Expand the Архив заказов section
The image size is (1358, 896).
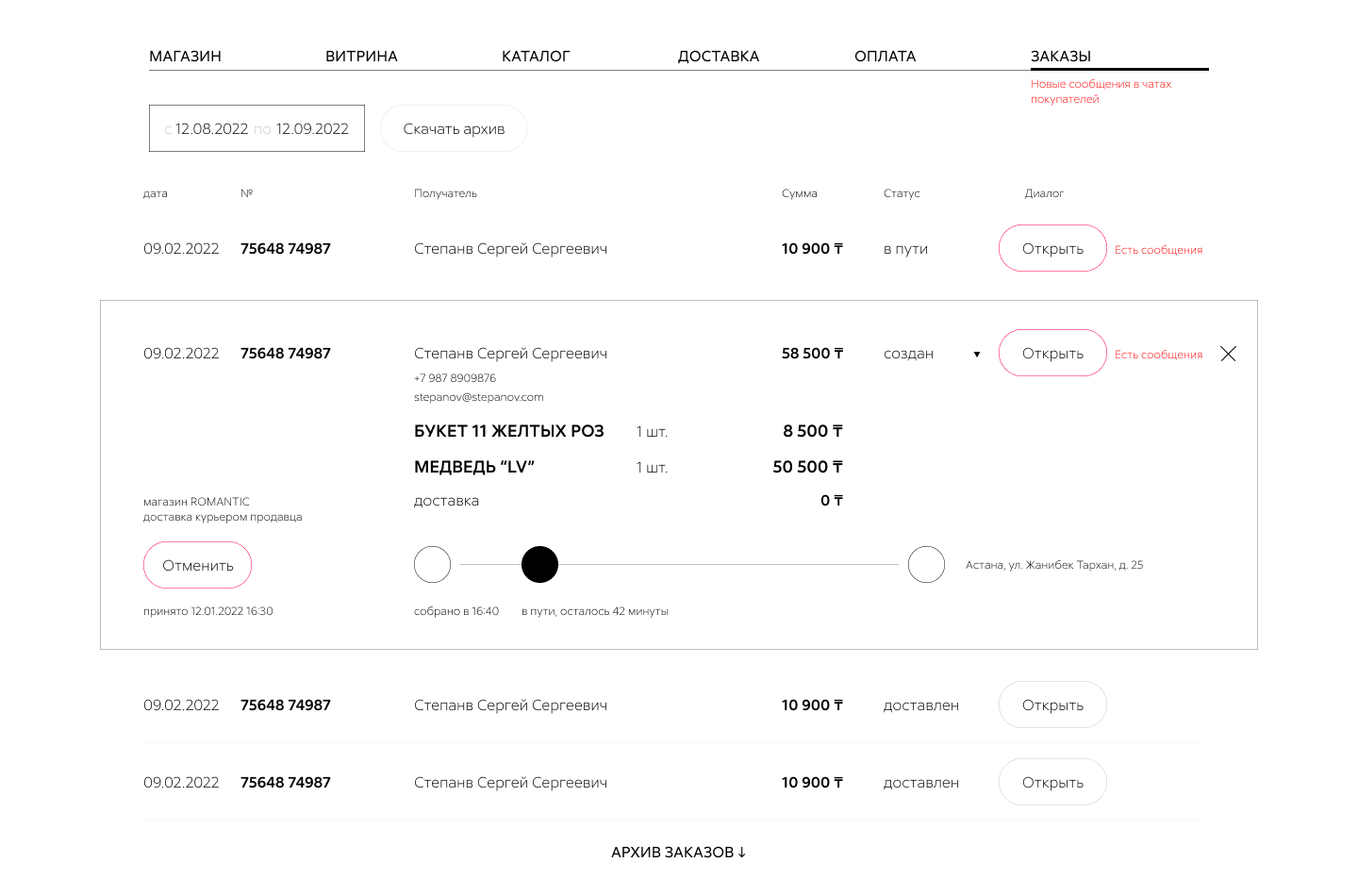tap(678, 852)
